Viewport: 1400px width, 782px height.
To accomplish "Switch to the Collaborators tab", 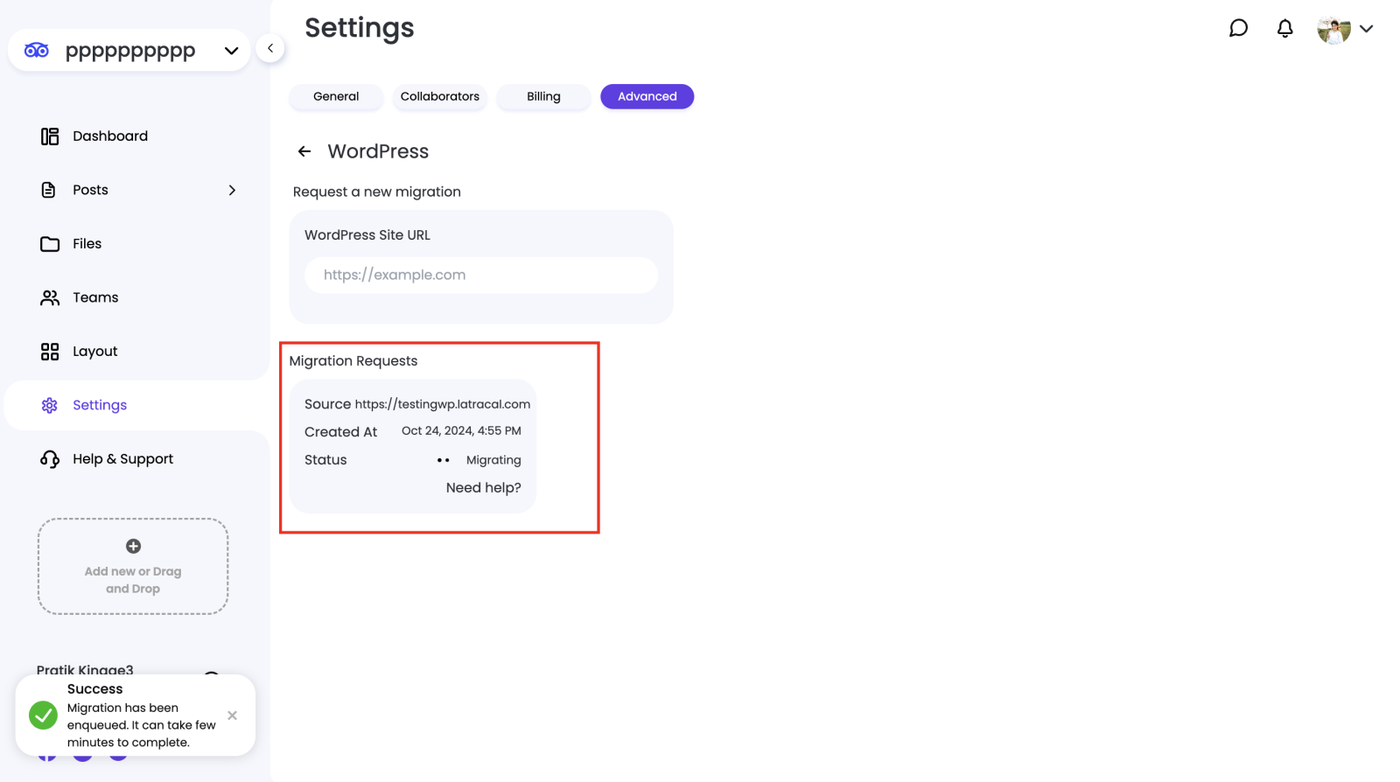I will pos(440,96).
